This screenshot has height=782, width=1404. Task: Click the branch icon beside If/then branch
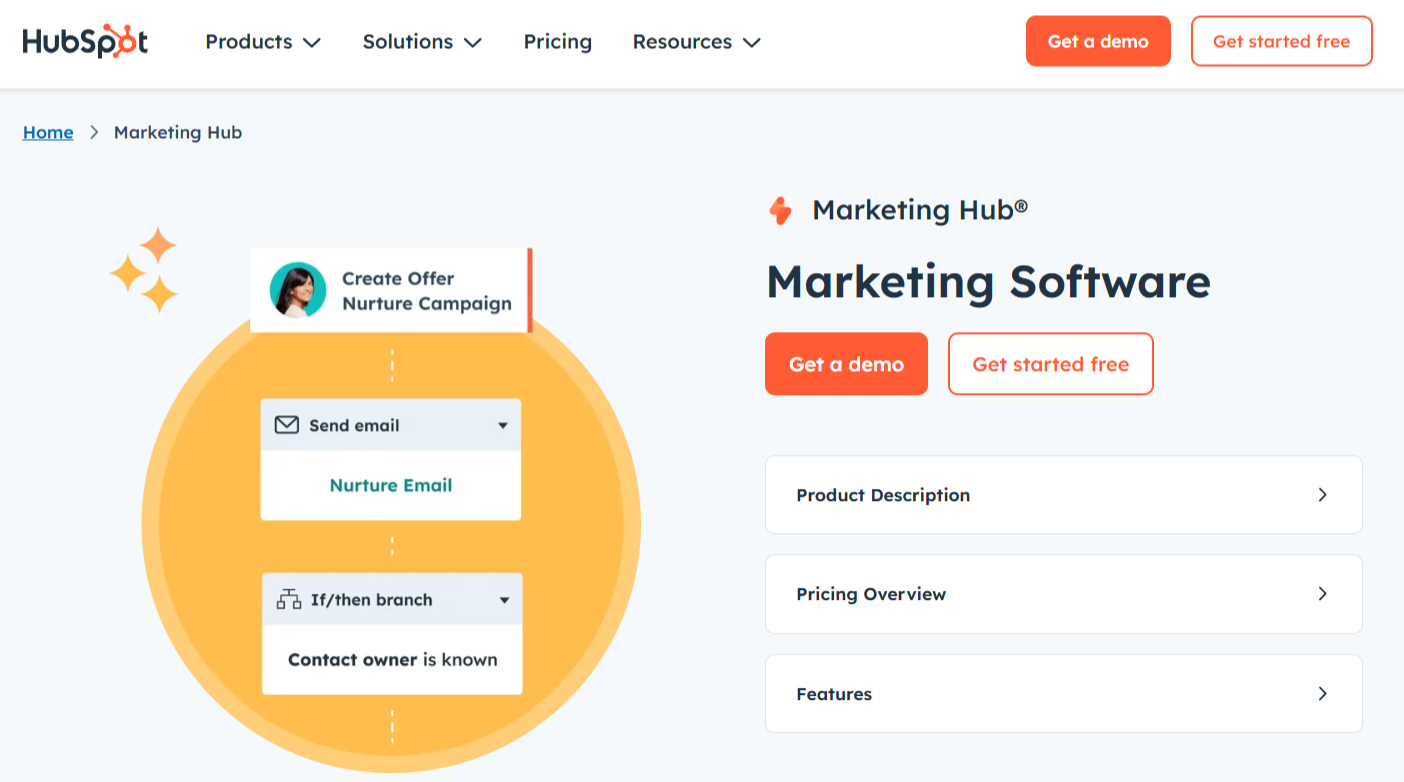click(x=289, y=600)
